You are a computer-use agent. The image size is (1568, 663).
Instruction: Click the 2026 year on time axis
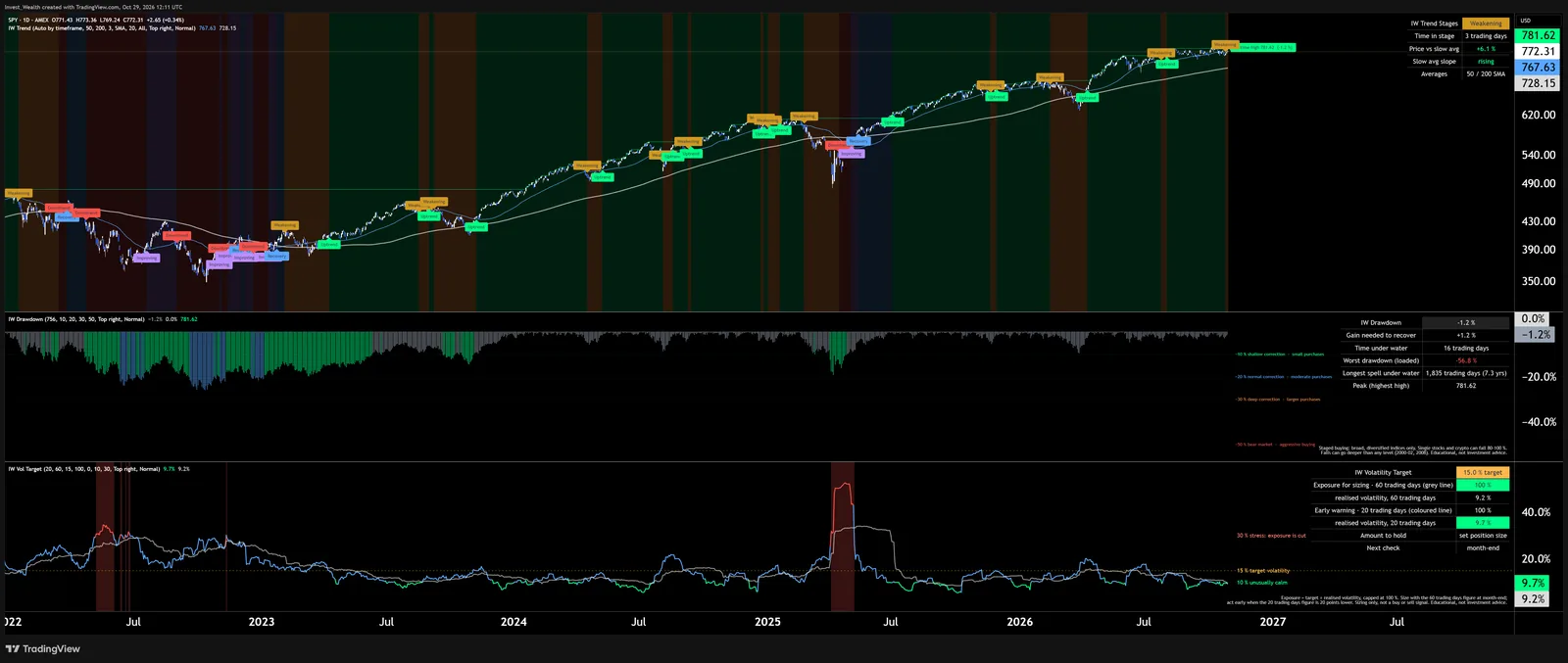(x=1019, y=622)
